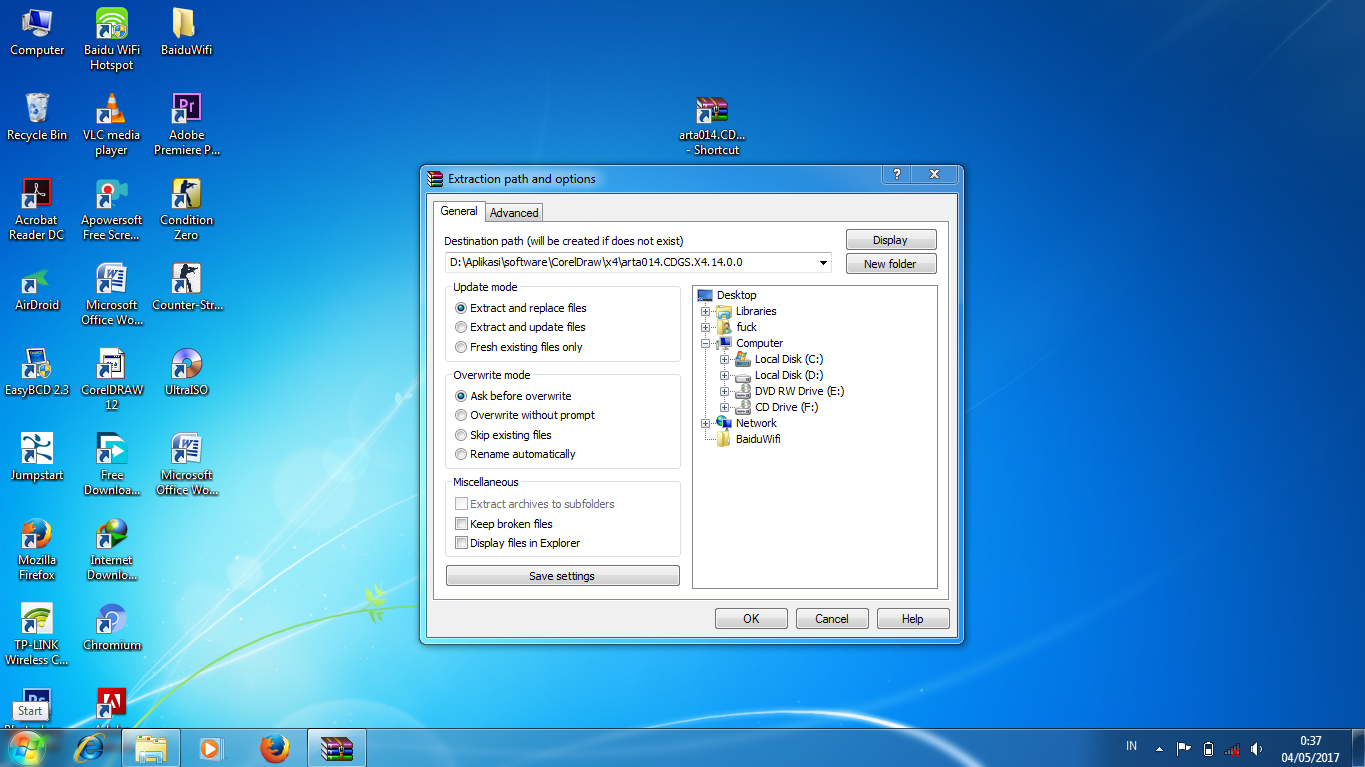Select Apowersoft Free Screen recorder shortcut

click(x=112, y=209)
